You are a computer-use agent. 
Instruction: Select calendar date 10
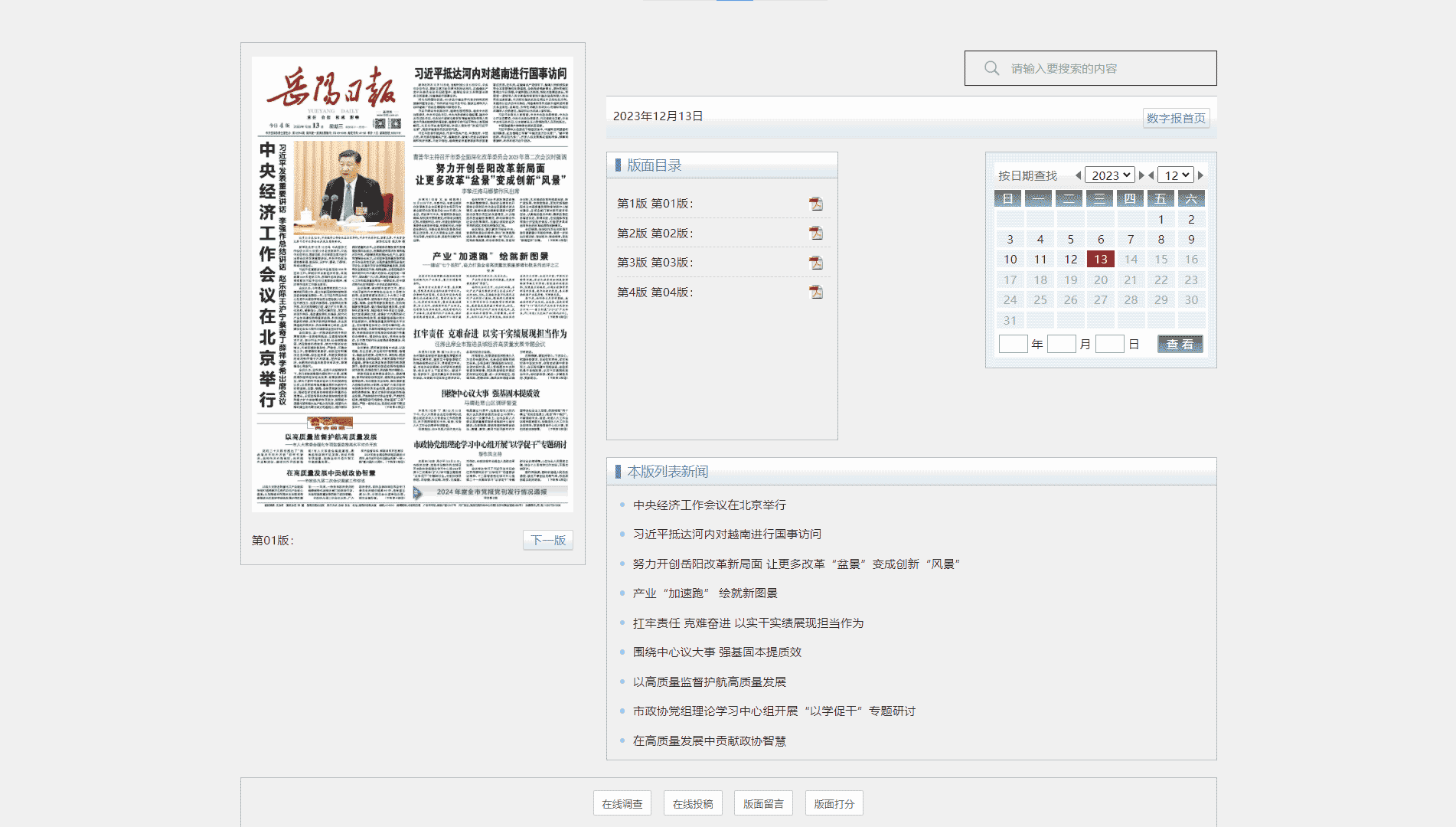[x=1010, y=260]
